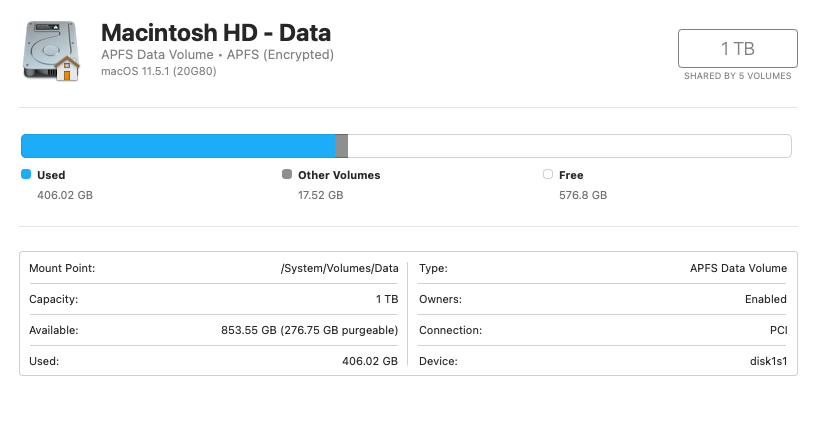Image resolution: width=820 pixels, height=437 pixels.
Task: Select the Available 853.55 GB purgeable value
Action: pyautogui.click(x=309, y=330)
